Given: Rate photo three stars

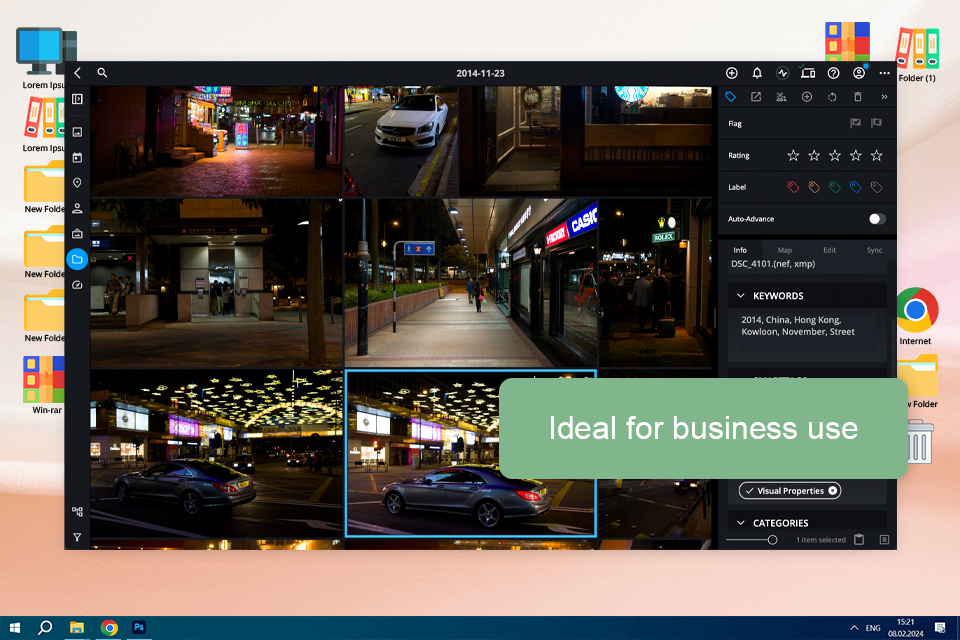Looking at the screenshot, I should pos(834,156).
